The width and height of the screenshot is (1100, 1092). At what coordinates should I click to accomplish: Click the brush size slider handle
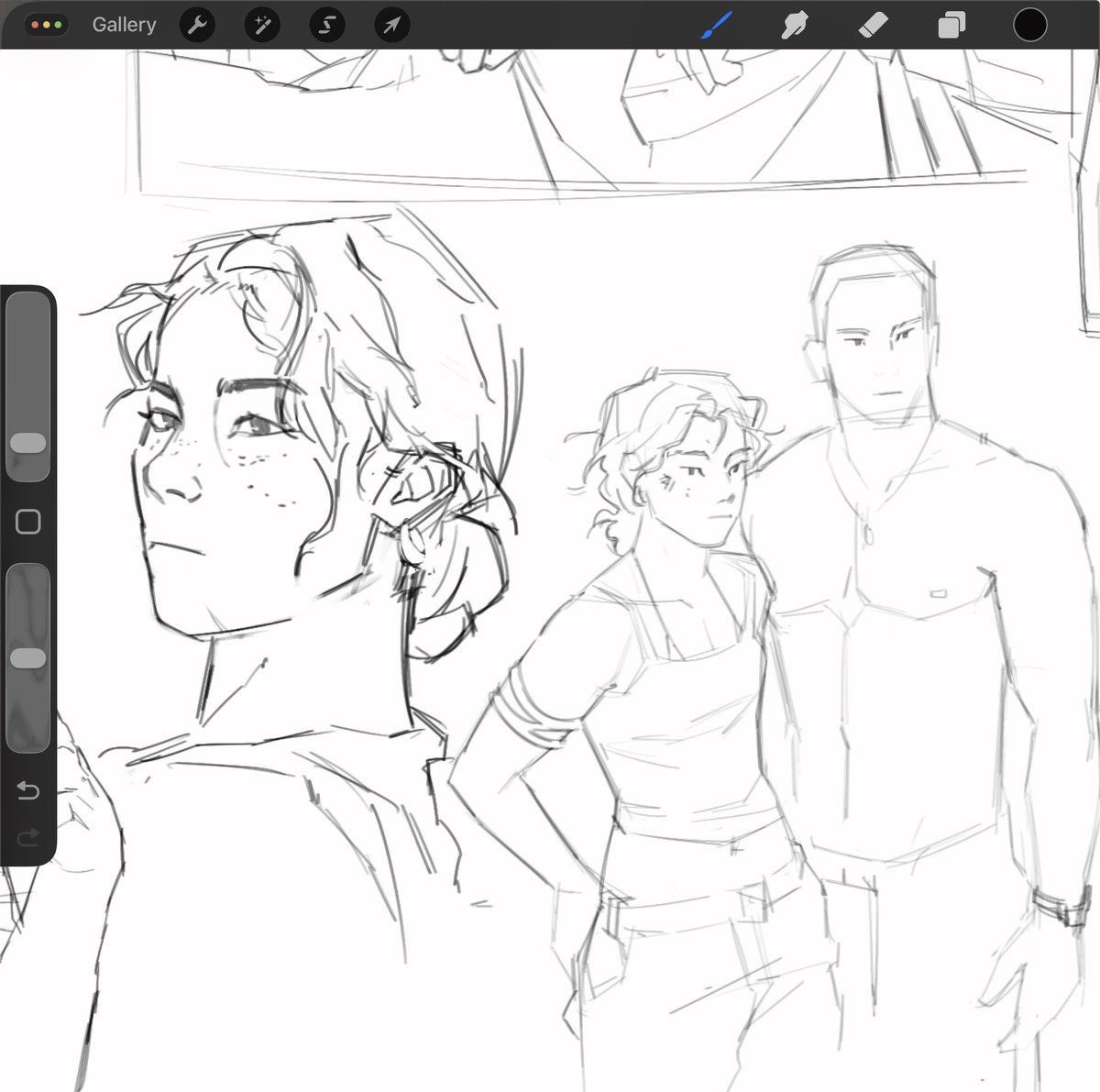tap(27, 443)
